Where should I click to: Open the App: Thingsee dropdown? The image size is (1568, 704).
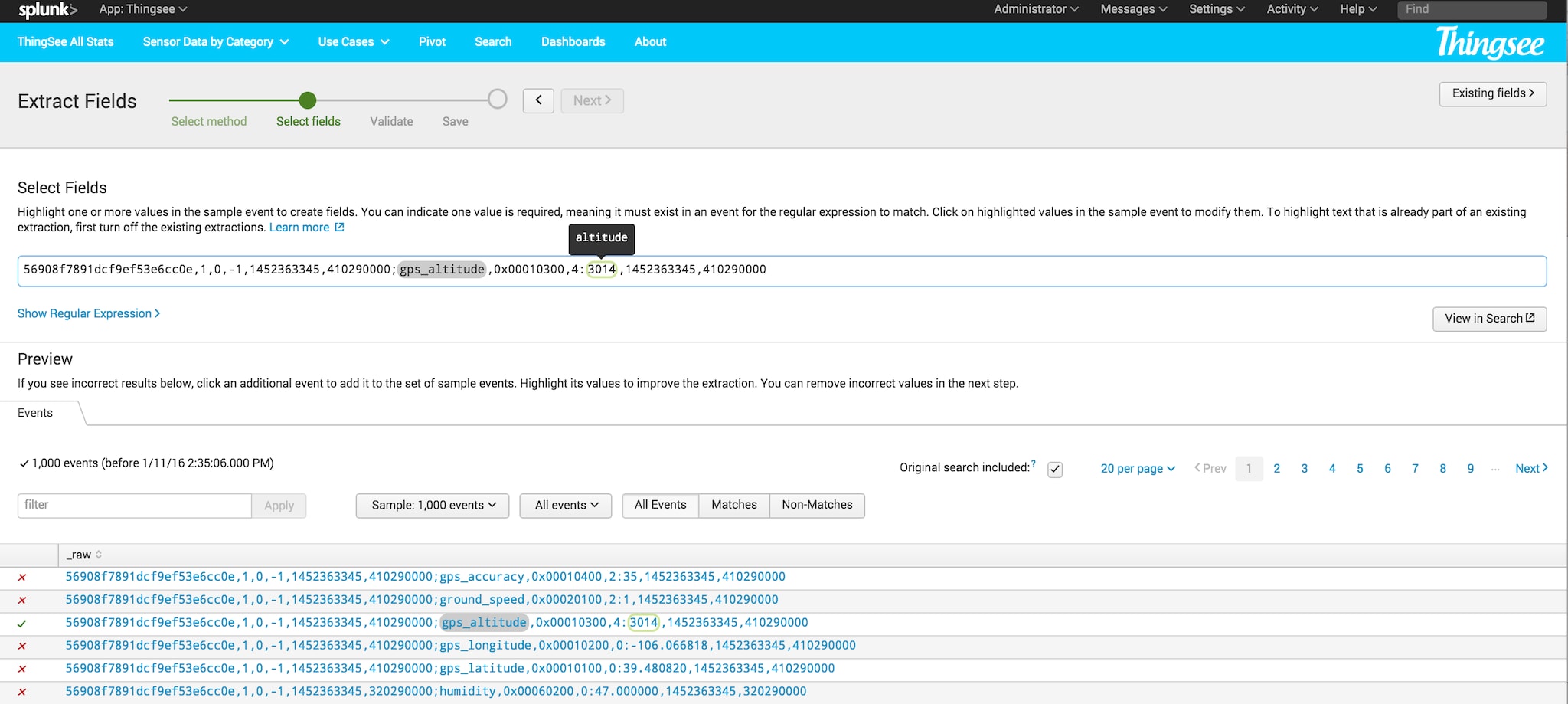[x=143, y=9]
